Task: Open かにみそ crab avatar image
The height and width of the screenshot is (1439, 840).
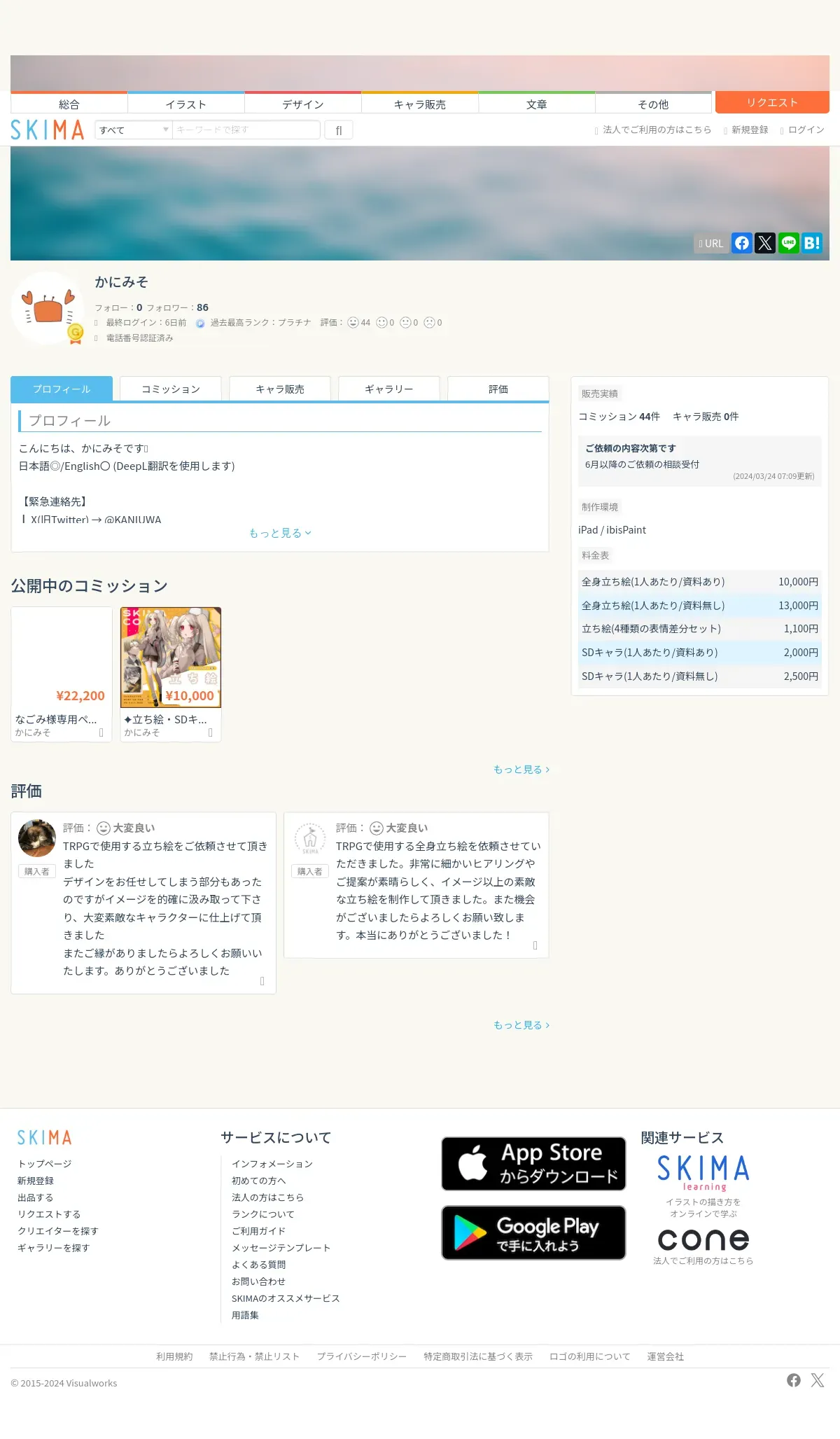Action: pyautogui.click(x=48, y=308)
